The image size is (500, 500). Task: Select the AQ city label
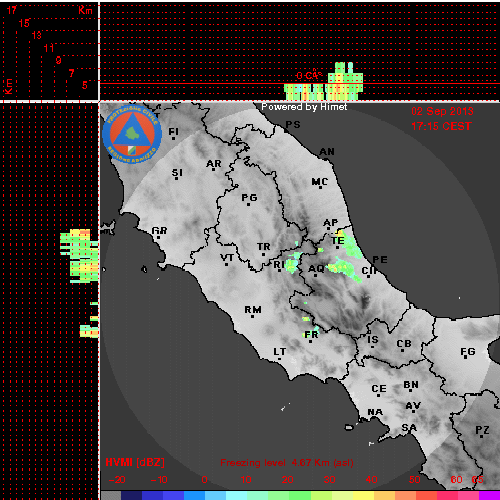pos(316,268)
